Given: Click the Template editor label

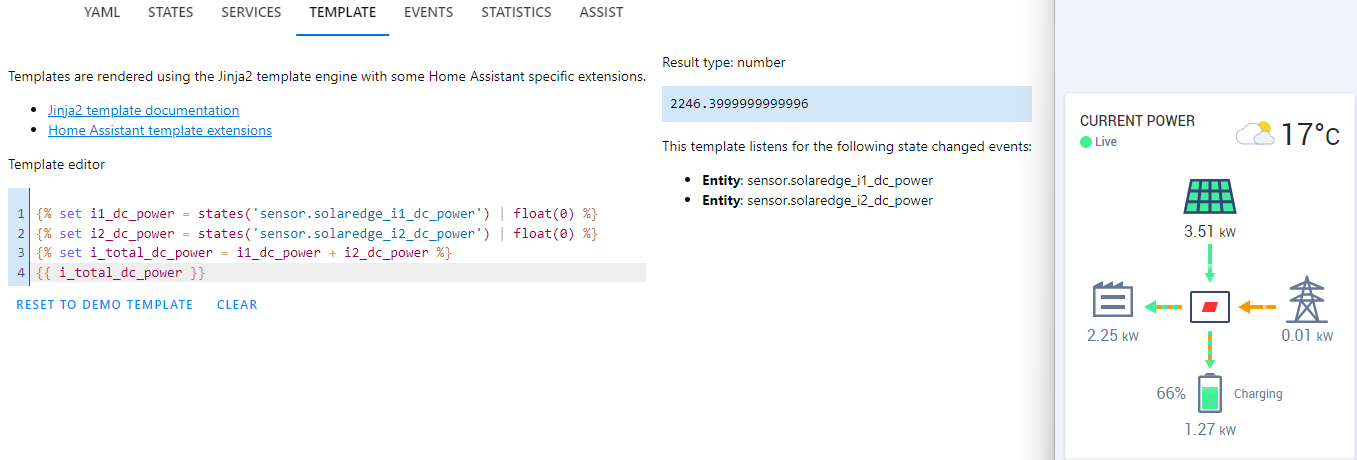Looking at the screenshot, I should click(56, 164).
